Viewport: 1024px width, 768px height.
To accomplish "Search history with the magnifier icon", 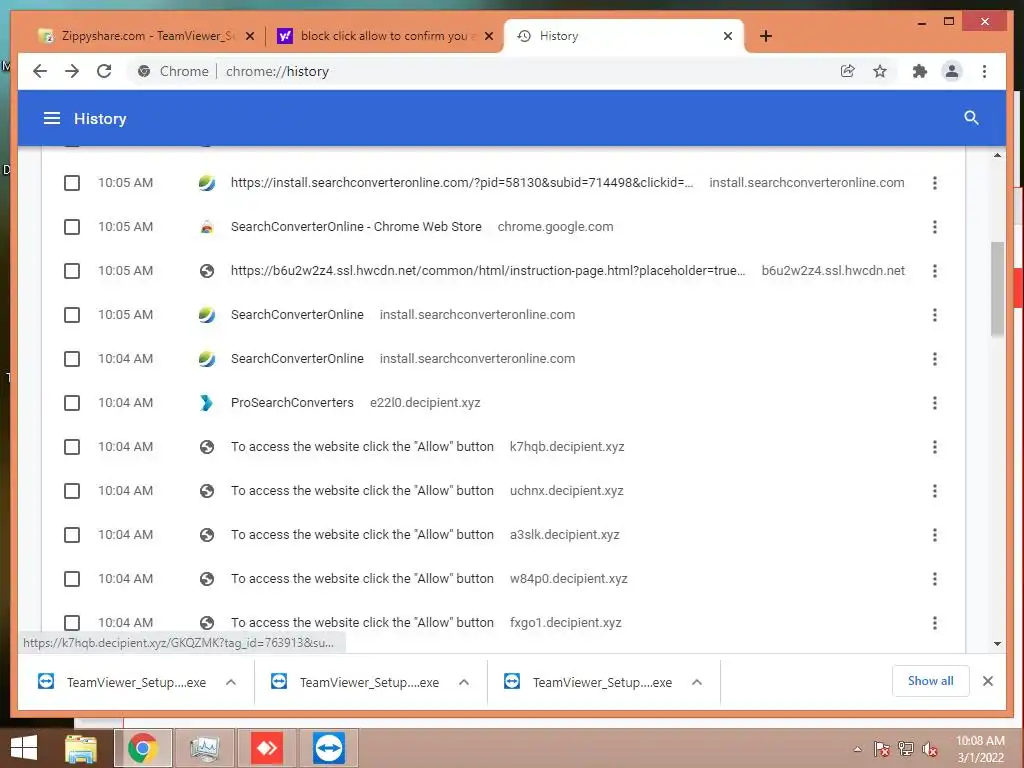I will click(x=971, y=118).
